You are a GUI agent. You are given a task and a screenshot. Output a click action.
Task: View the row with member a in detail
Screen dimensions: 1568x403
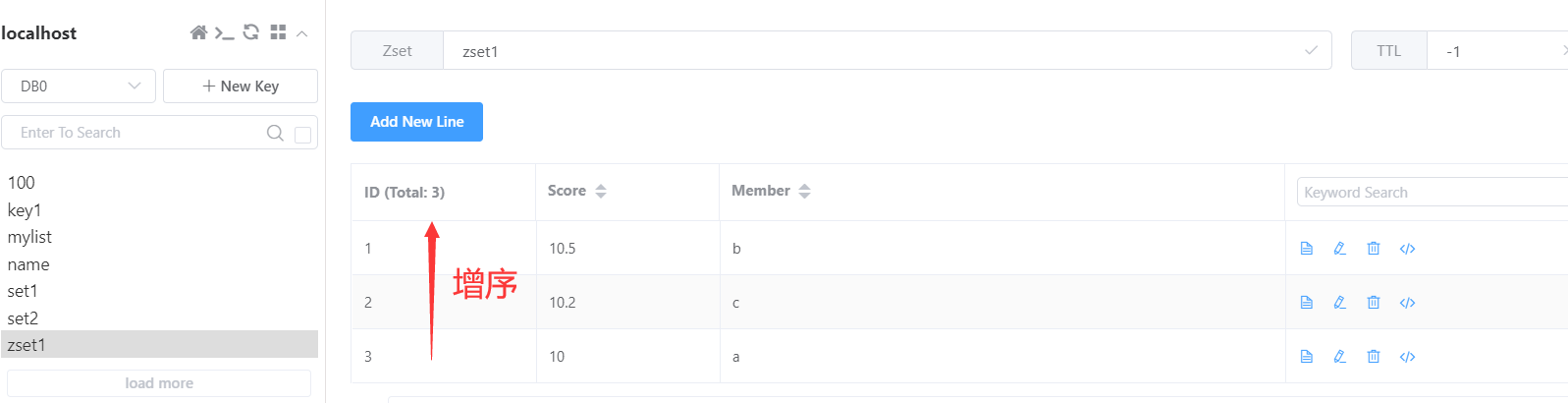coord(1306,357)
